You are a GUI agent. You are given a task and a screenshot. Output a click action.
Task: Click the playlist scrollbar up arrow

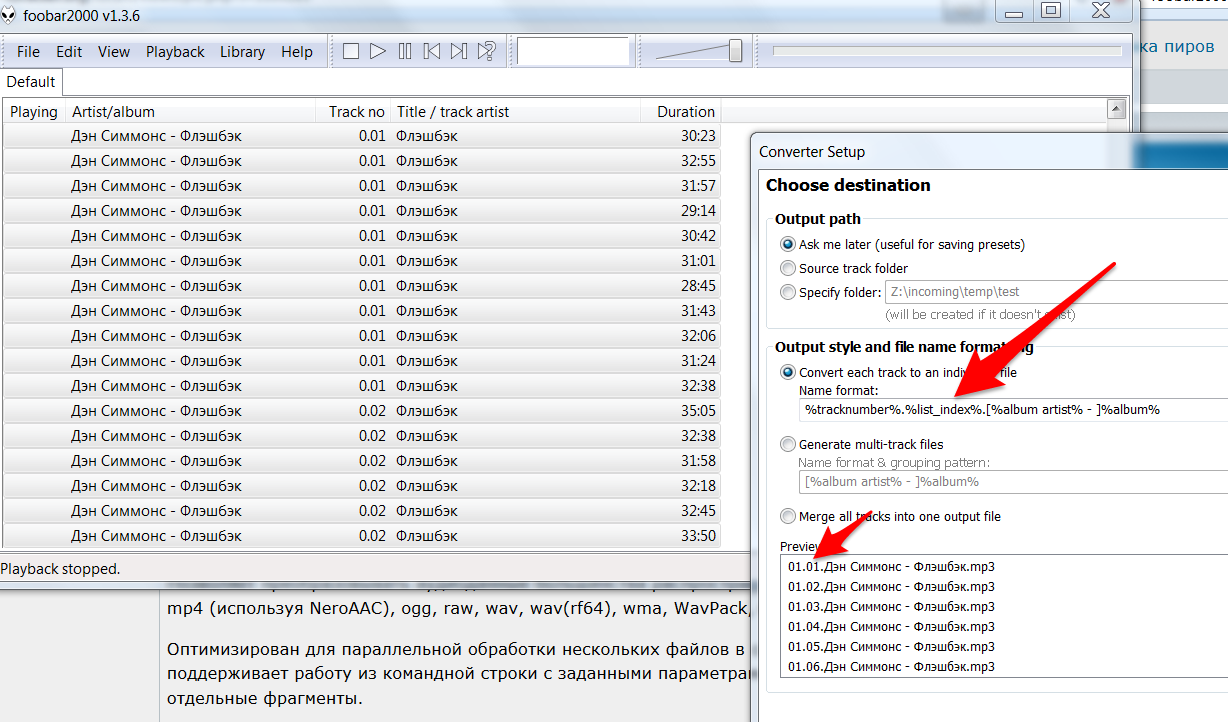[x=1117, y=109]
